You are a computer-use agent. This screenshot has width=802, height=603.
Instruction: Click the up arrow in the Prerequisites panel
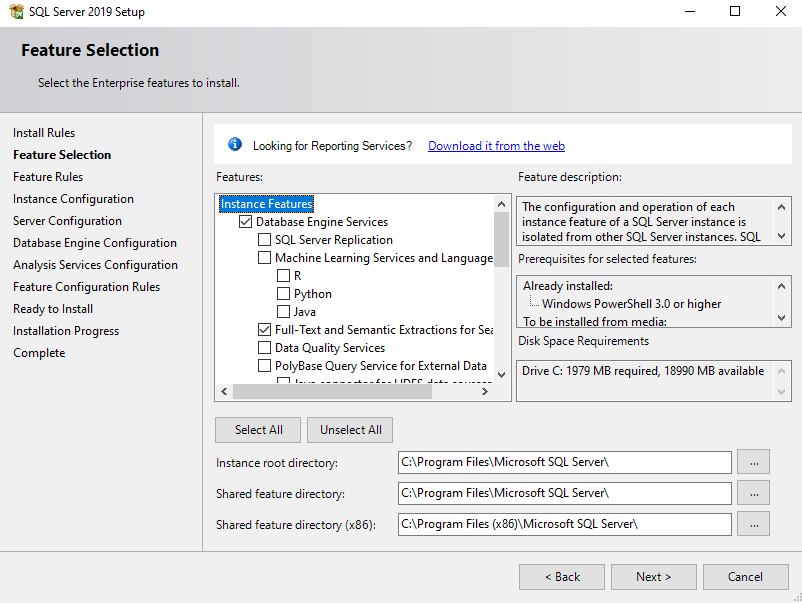[781, 289]
